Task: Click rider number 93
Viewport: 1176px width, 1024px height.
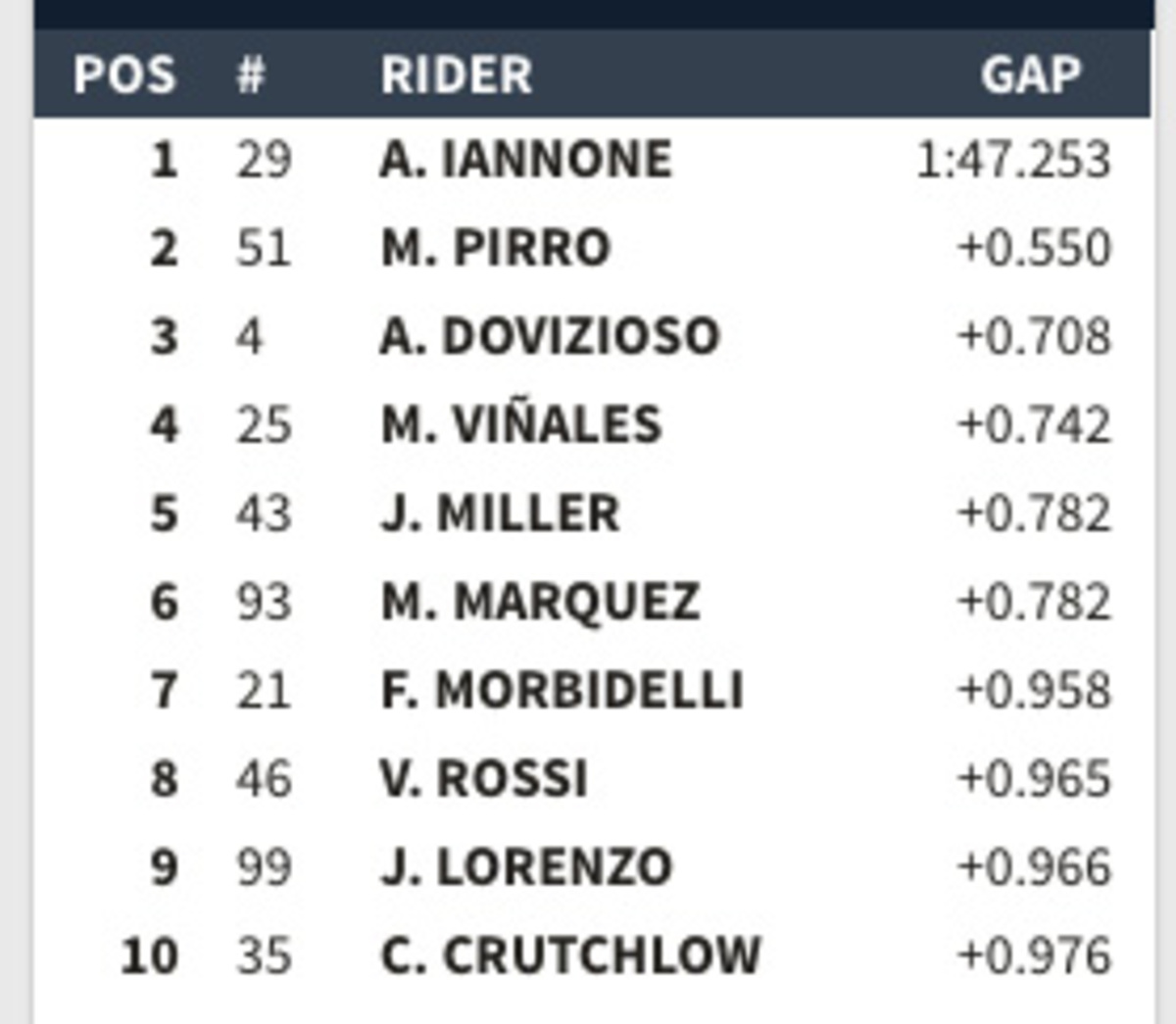Action: [264, 602]
